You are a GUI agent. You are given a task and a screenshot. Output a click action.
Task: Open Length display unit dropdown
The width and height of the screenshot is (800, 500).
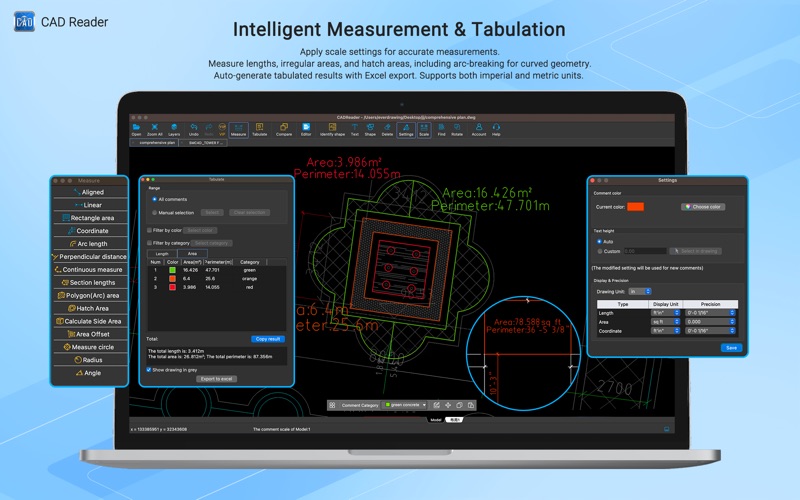coord(666,313)
